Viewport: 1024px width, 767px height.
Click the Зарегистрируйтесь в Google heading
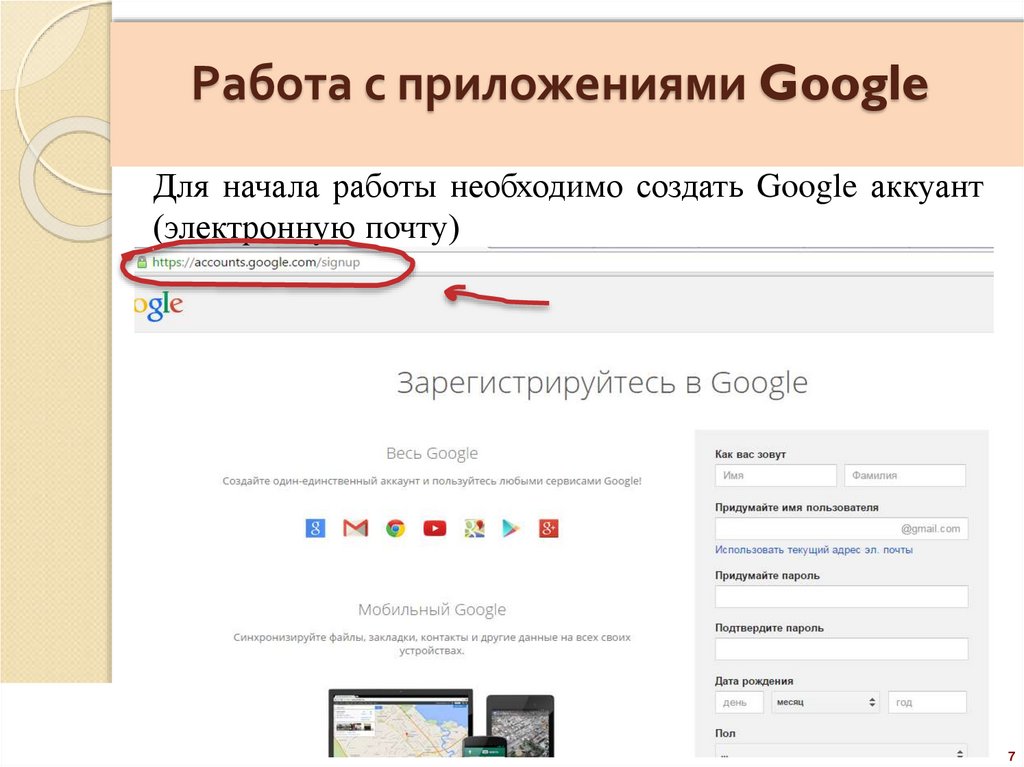[602, 384]
